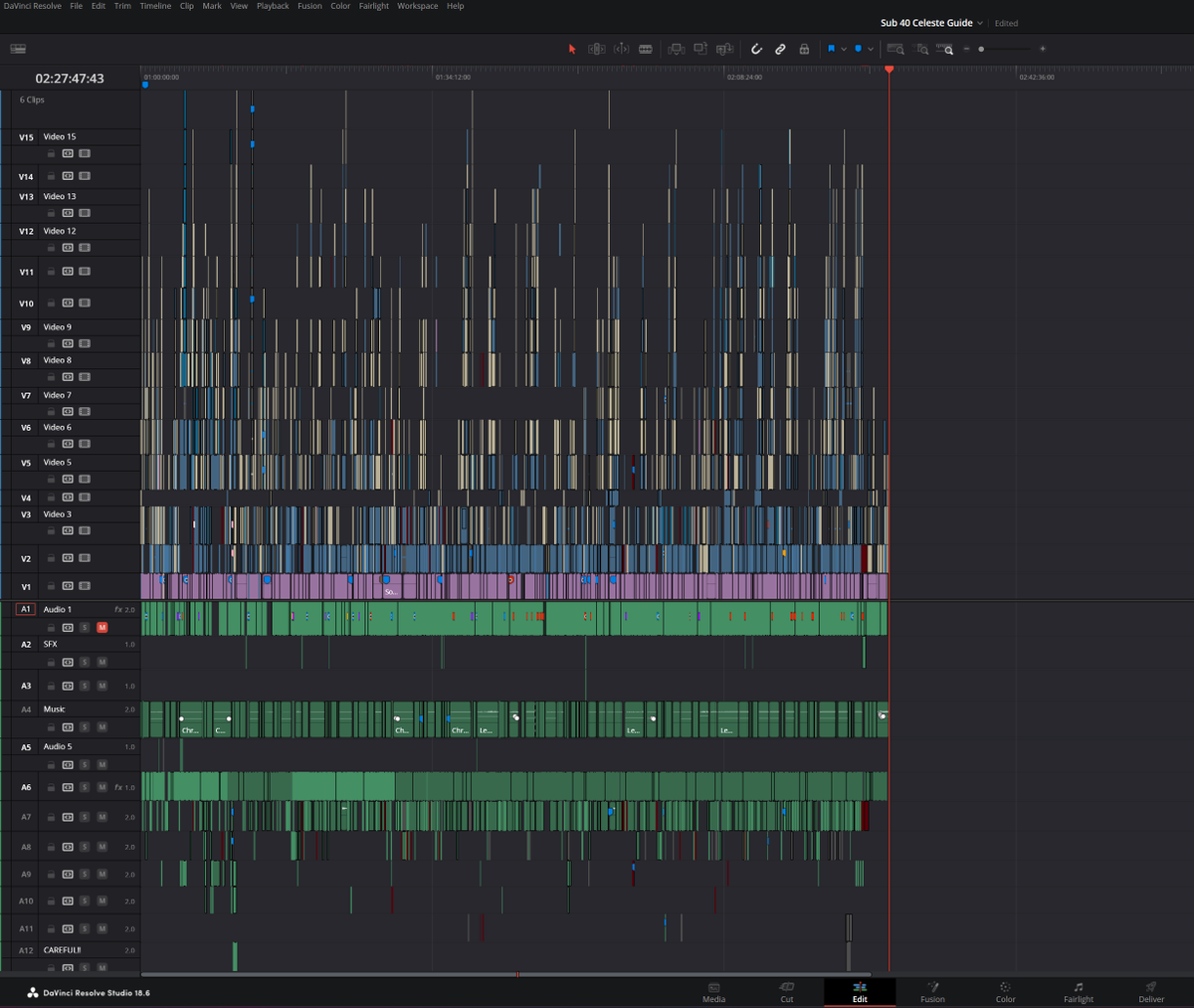Adjust the timeline zoom slider handle
The width and height of the screenshot is (1194, 1008).
981,49
